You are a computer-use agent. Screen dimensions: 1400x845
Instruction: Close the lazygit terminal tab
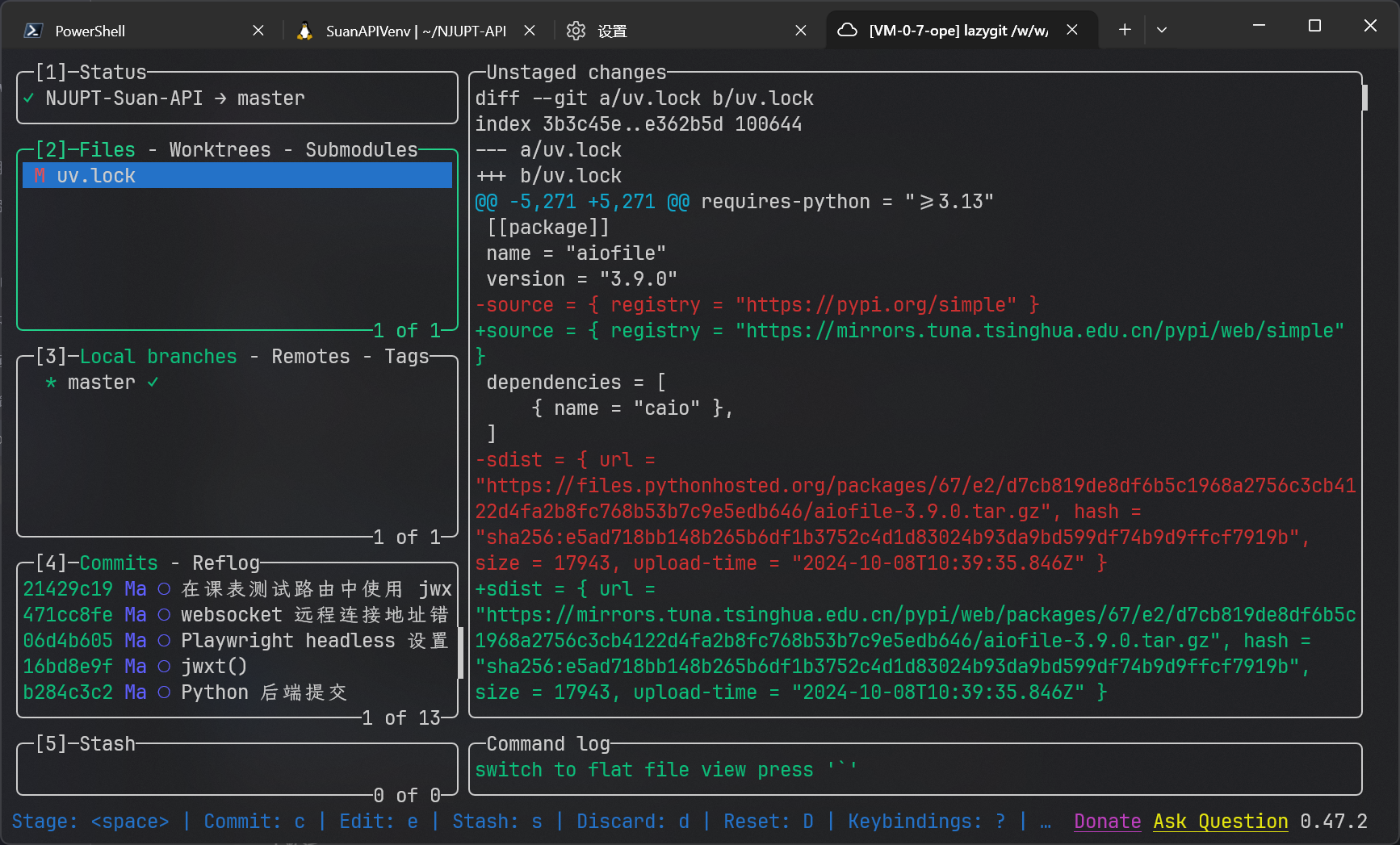pyautogui.click(x=1072, y=30)
